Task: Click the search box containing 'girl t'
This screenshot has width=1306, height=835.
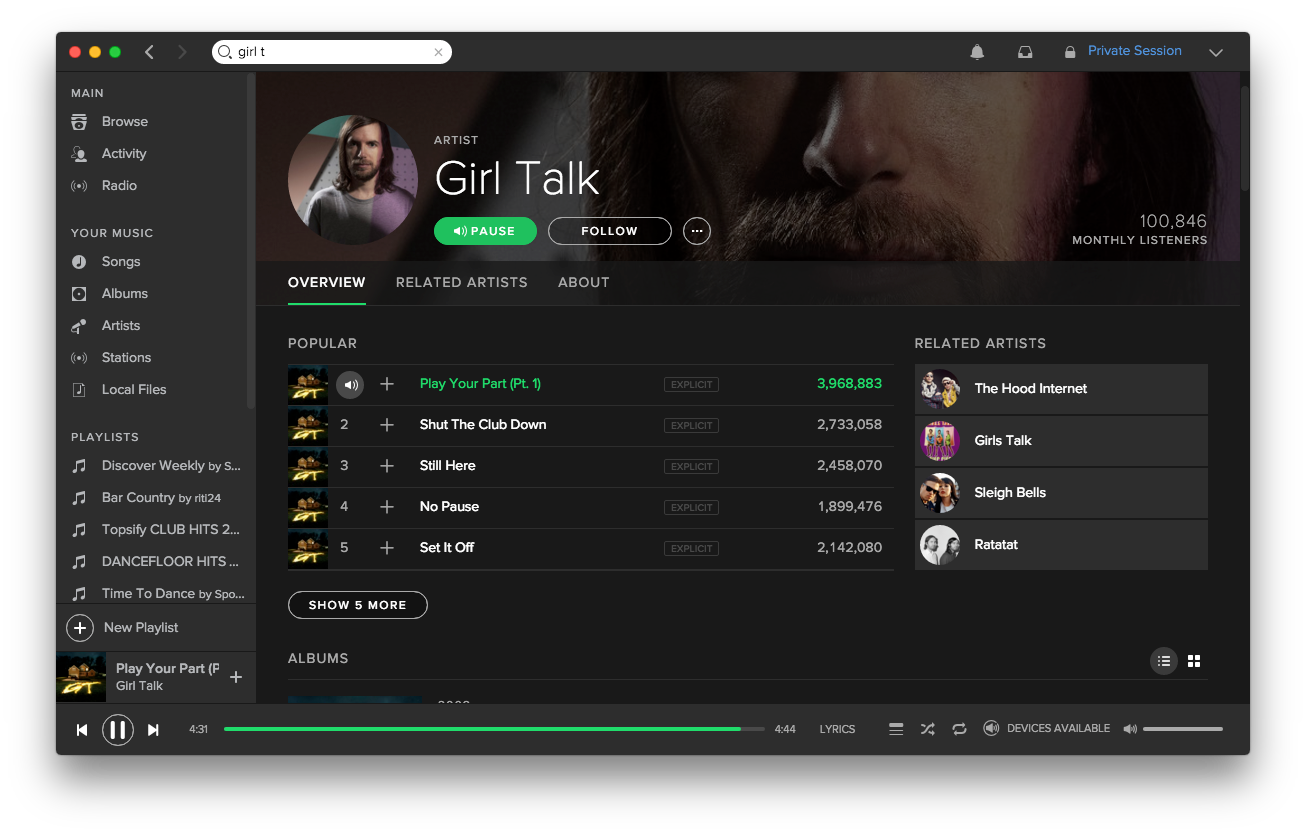Action: click(x=332, y=52)
